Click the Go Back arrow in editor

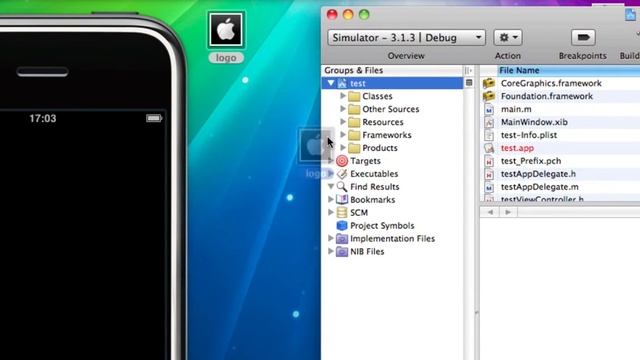(x=490, y=212)
